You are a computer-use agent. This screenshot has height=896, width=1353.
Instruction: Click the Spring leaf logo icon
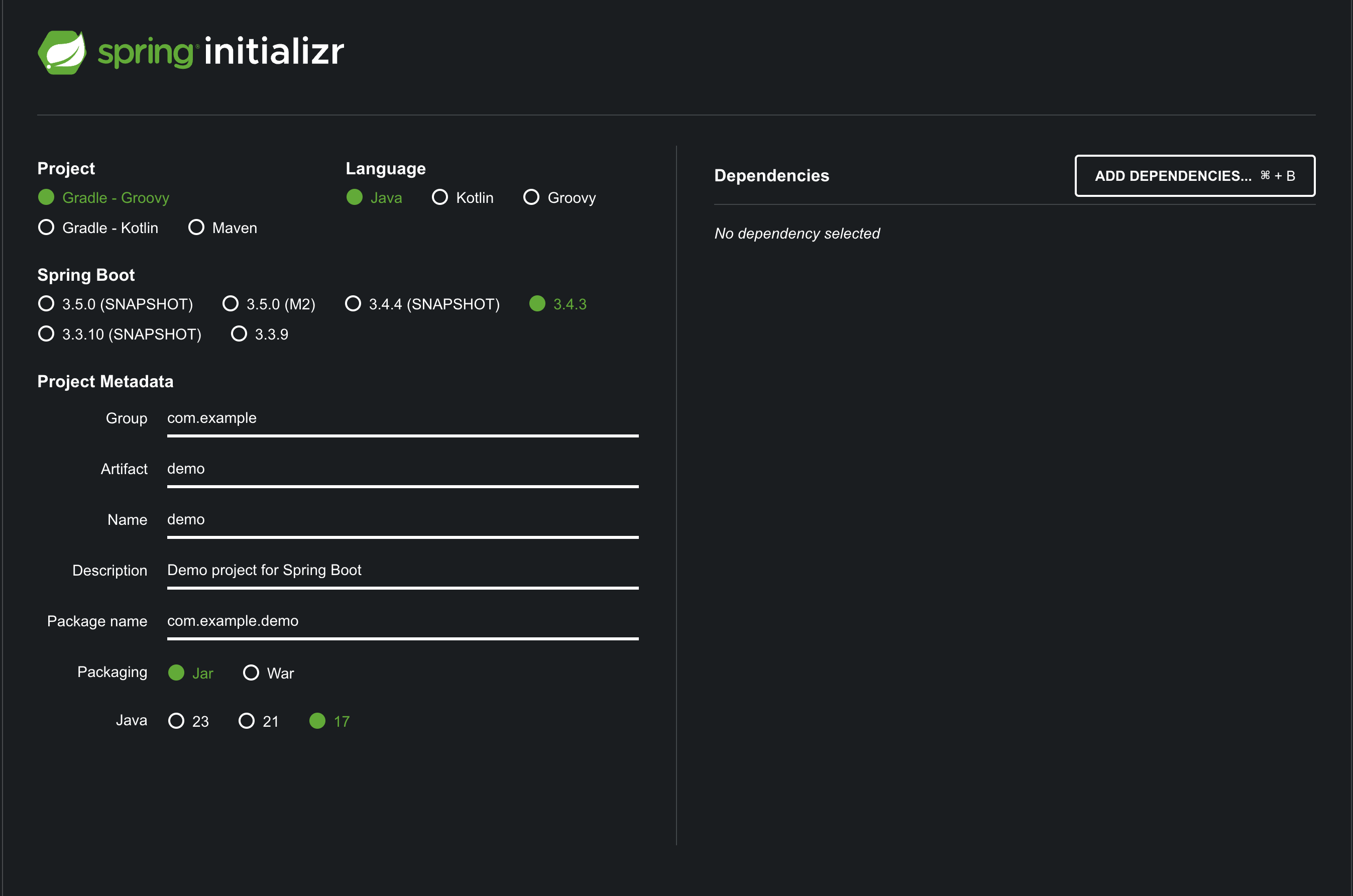pos(62,53)
